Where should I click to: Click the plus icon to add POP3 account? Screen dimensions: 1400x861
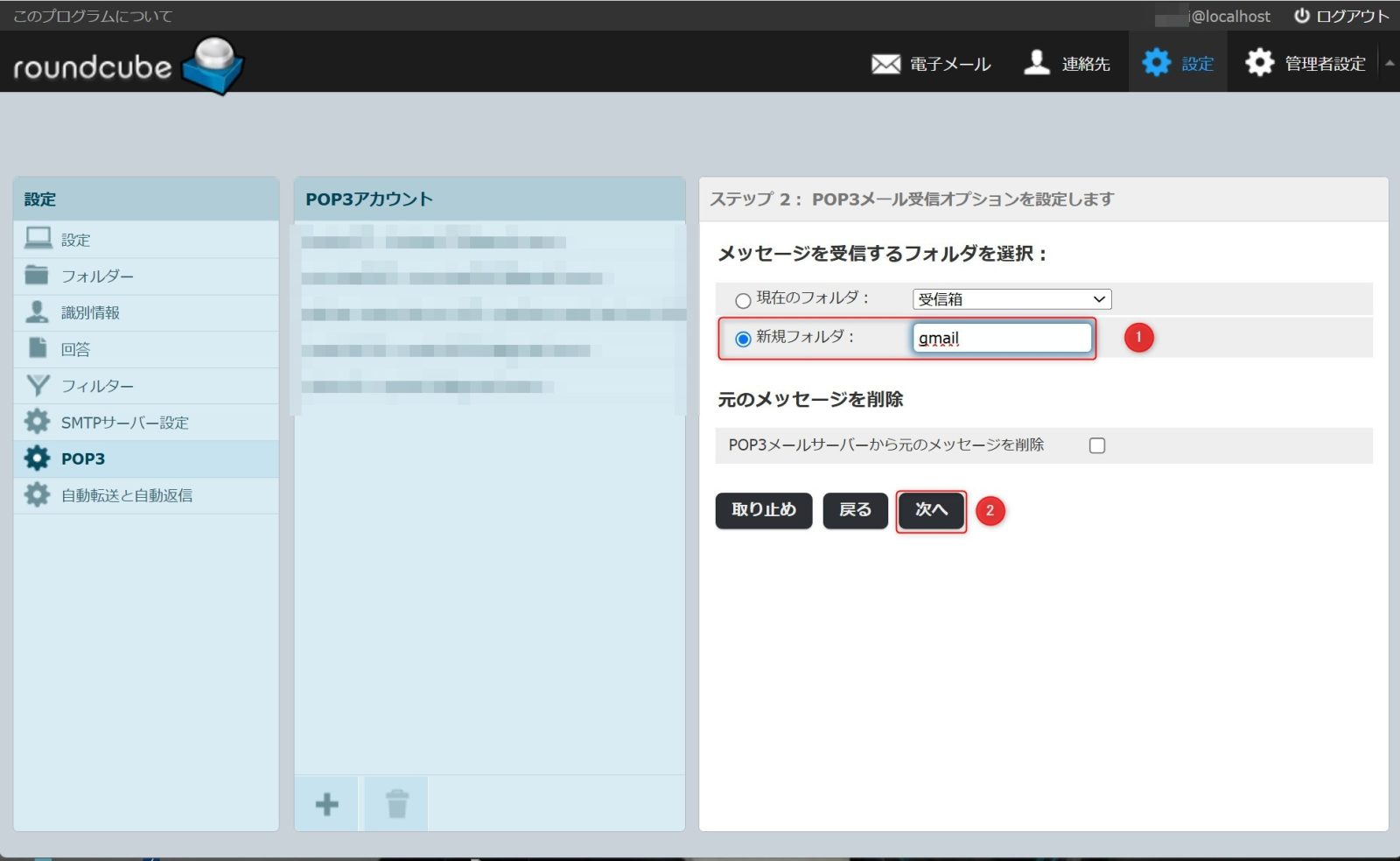tap(326, 804)
